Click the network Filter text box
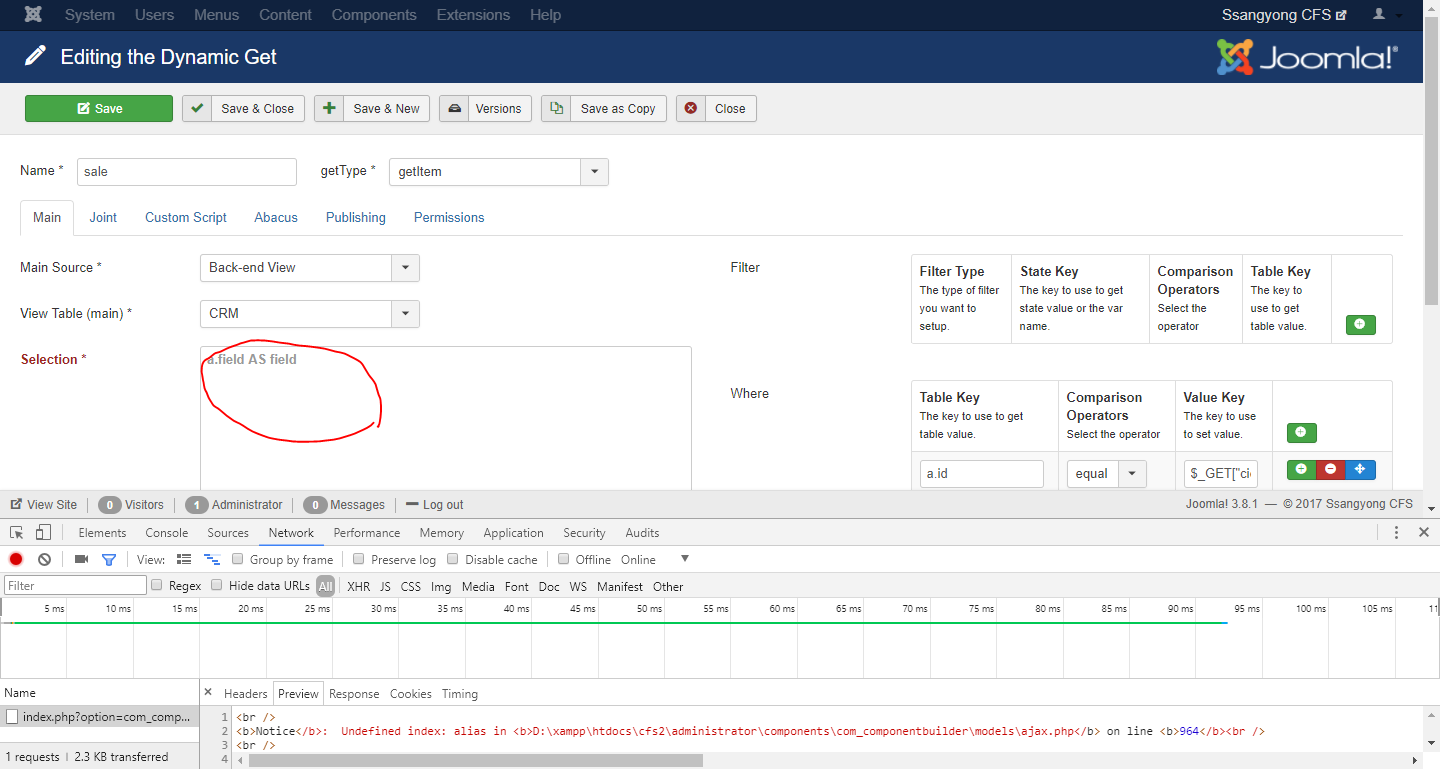The width and height of the screenshot is (1440, 769). pos(76,585)
